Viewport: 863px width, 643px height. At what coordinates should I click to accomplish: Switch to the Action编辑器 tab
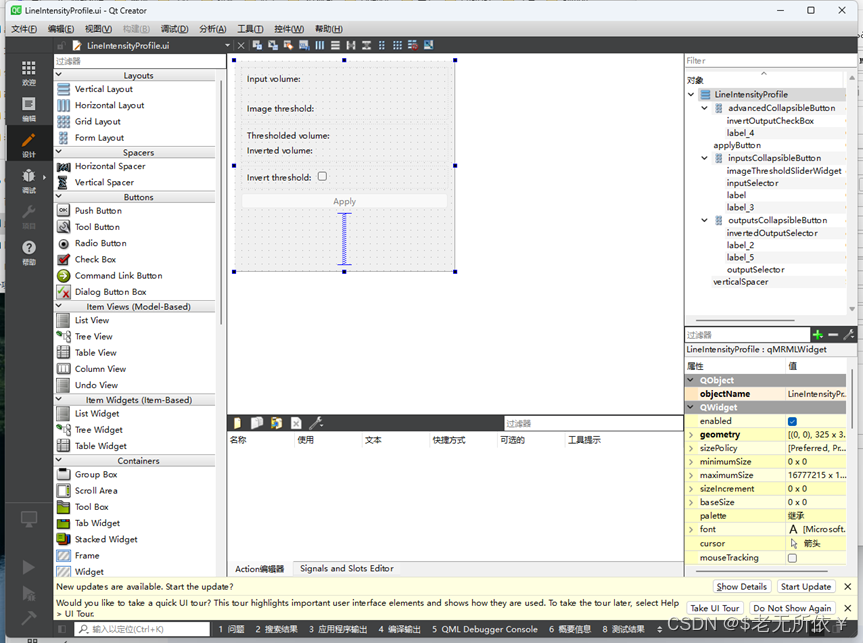pos(260,569)
